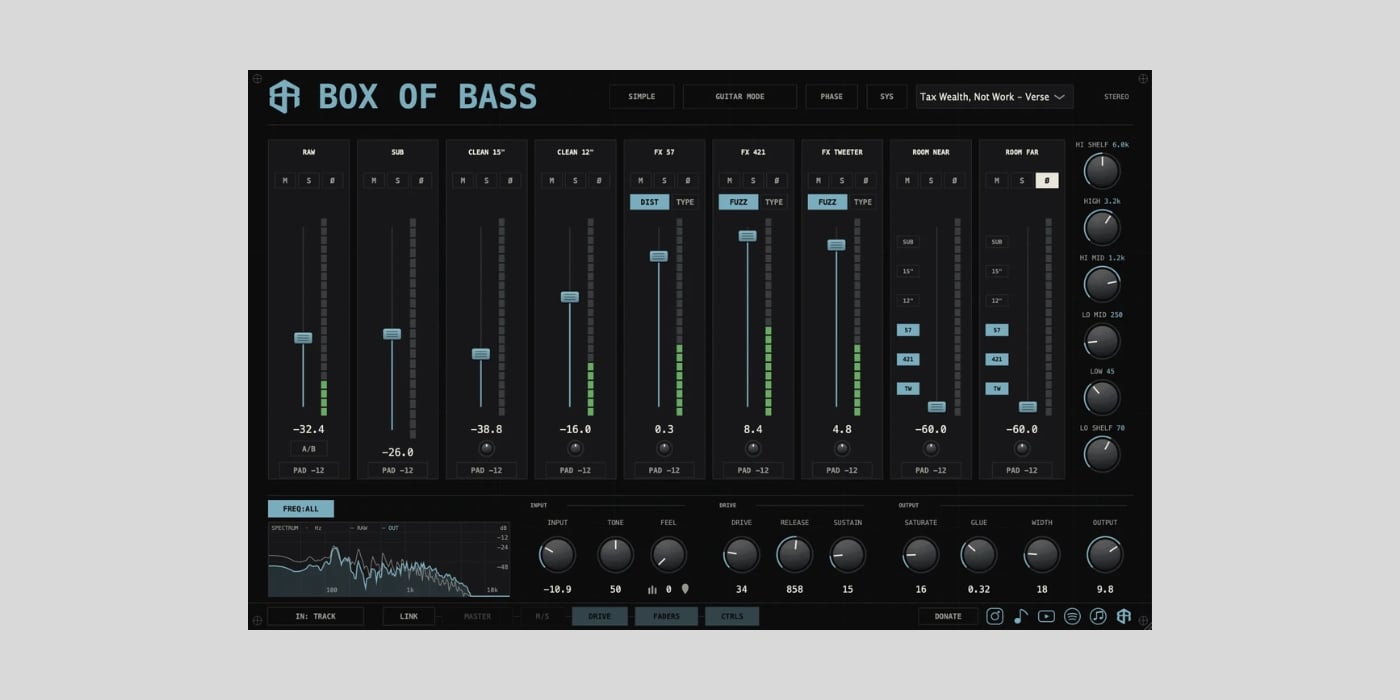
Task: Click the single music note icon
Action: click(x=1021, y=616)
